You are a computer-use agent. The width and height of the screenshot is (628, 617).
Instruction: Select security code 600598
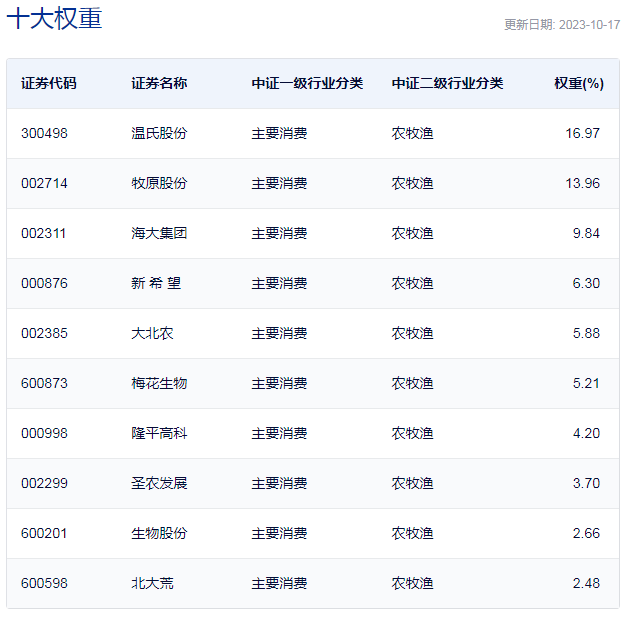44,583
